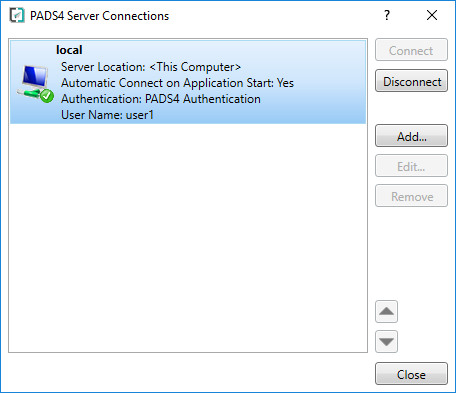Click the Automatic Connect on Application Start line
The width and height of the screenshot is (456, 393).
tap(177, 83)
